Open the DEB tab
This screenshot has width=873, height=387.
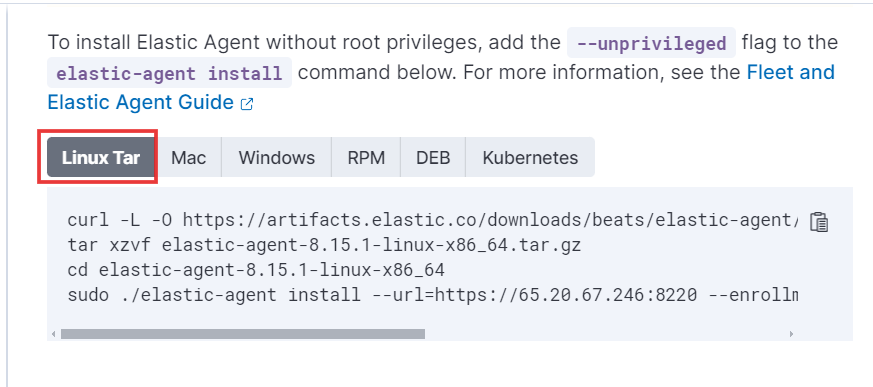(433, 158)
